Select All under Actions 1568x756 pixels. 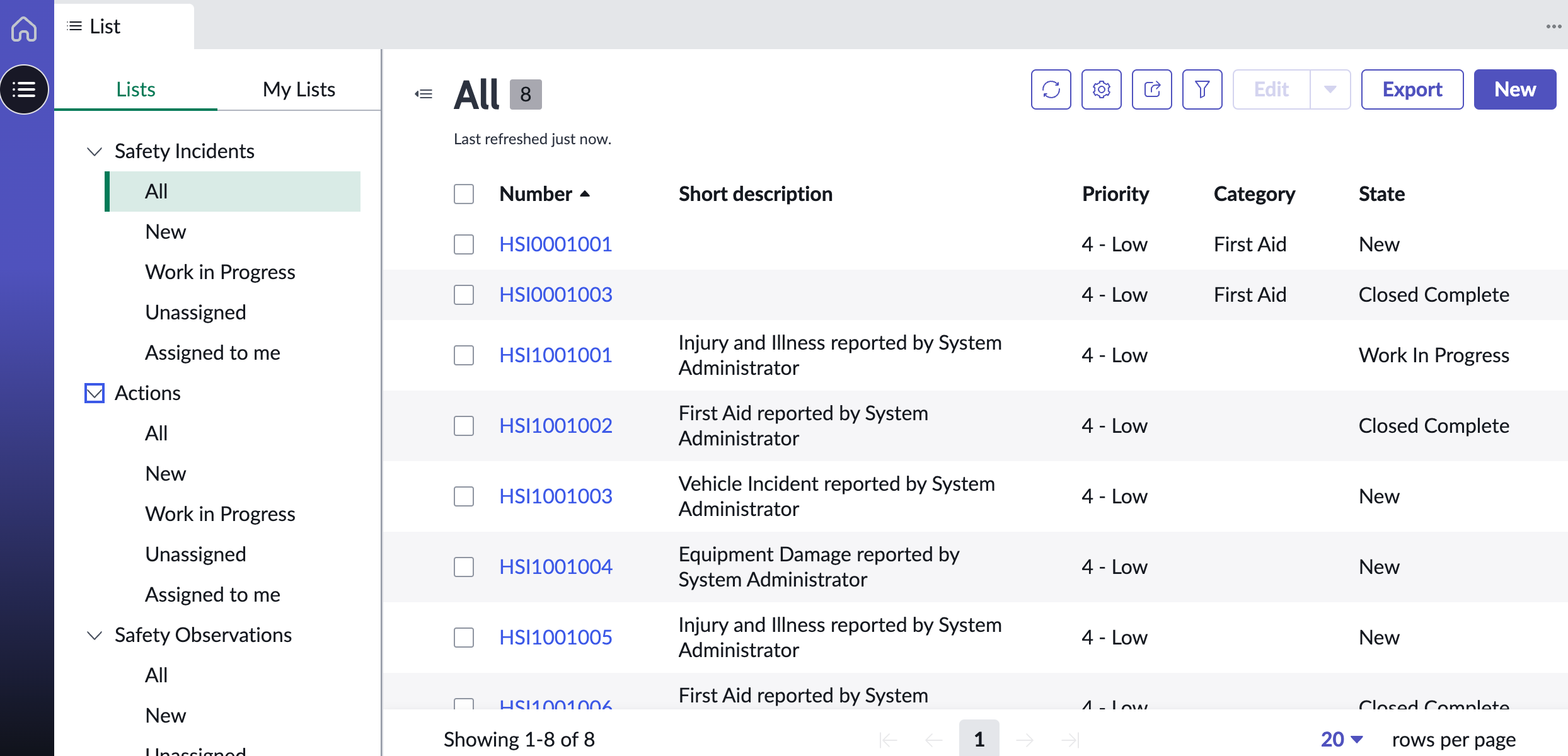[156, 433]
